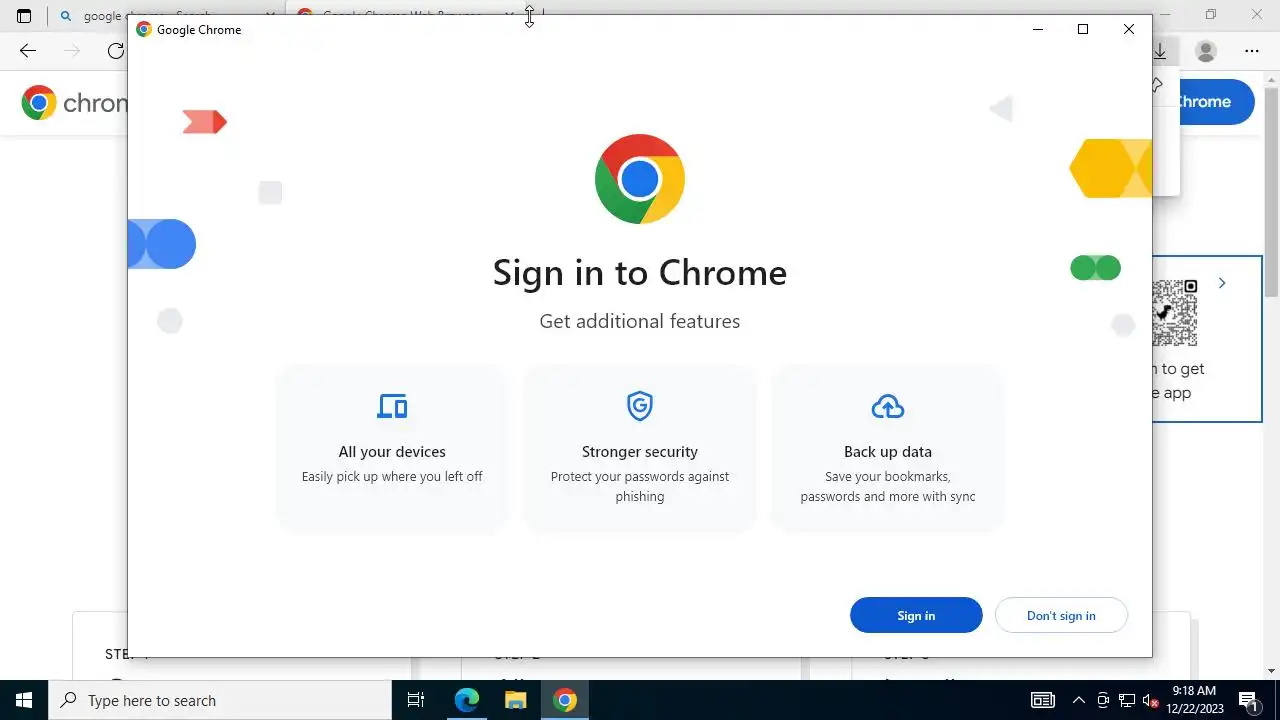Open Edge tab actions menu icon

[24, 15]
